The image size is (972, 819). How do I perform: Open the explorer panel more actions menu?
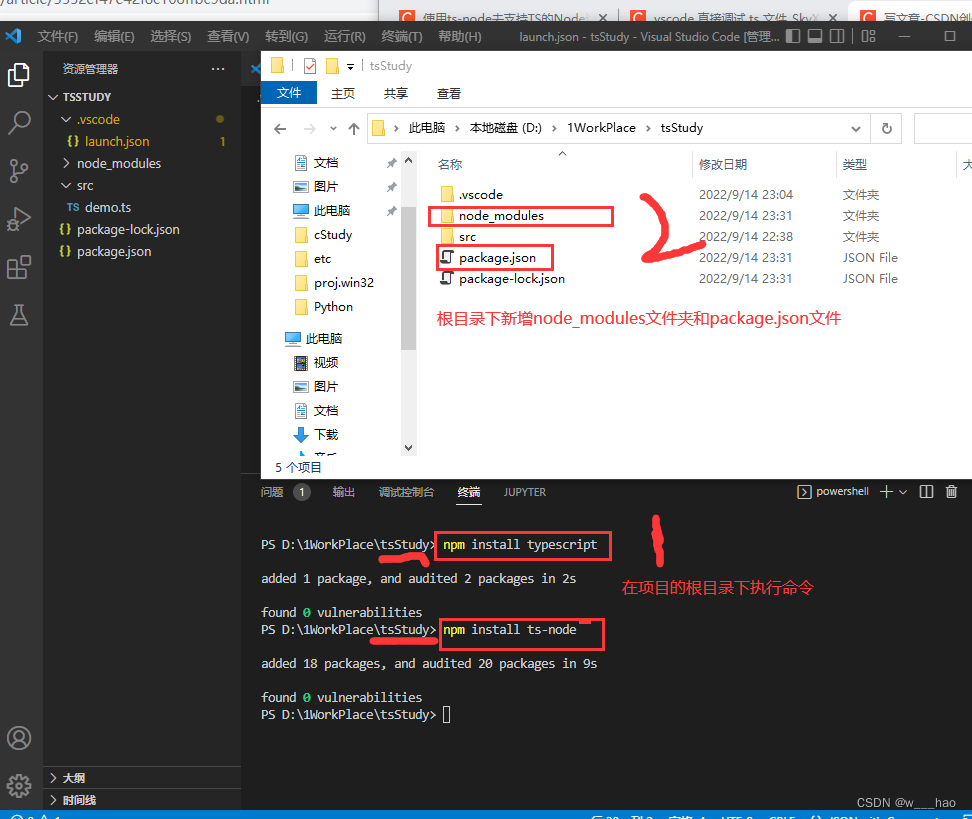click(218, 69)
